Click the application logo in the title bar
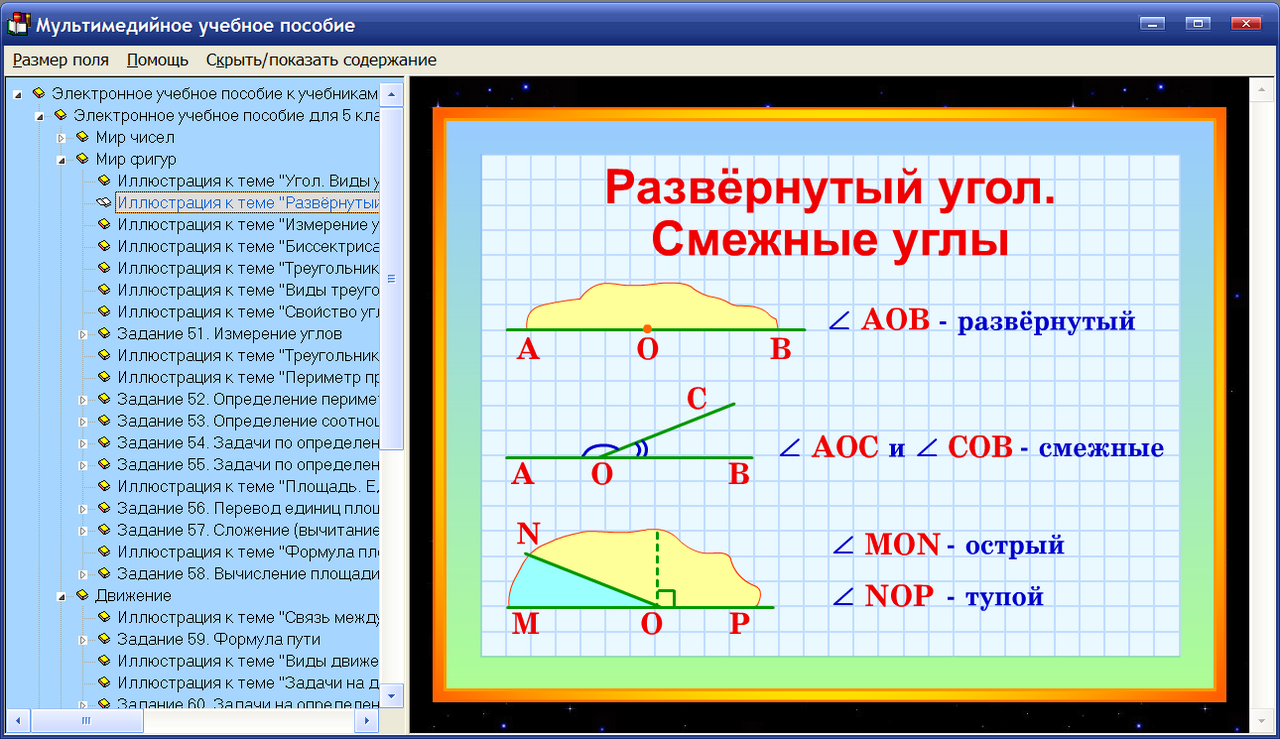The height and width of the screenshot is (739, 1280). [x=16, y=24]
